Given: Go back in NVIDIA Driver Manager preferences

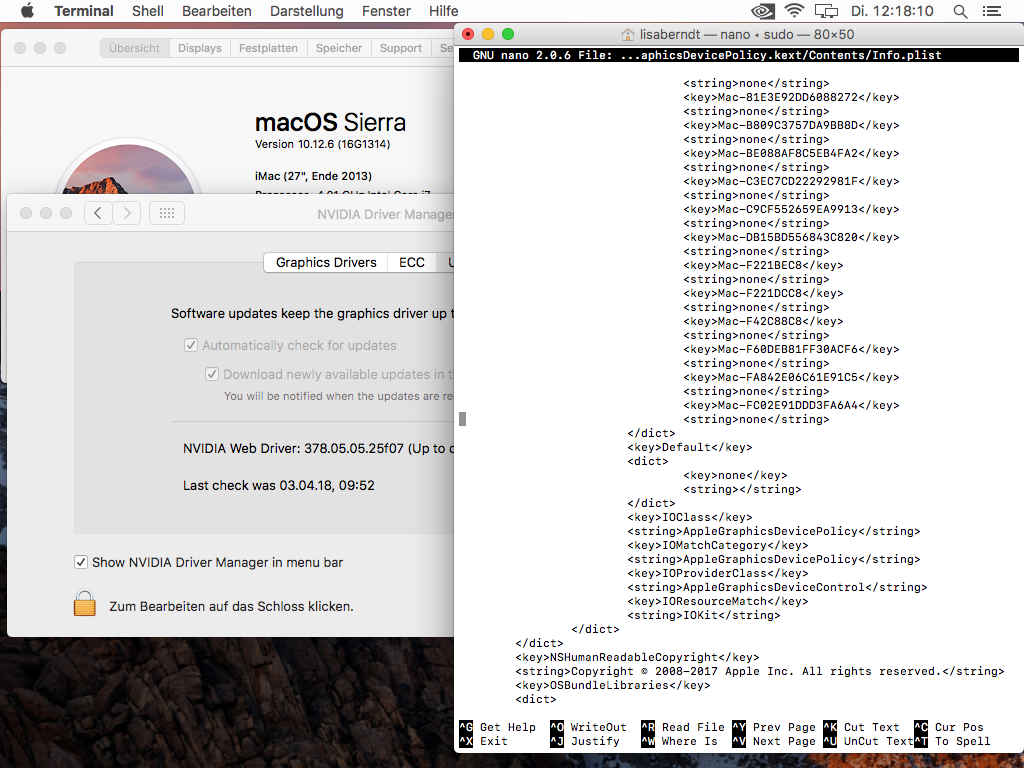Looking at the screenshot, I should pos(98,213).
